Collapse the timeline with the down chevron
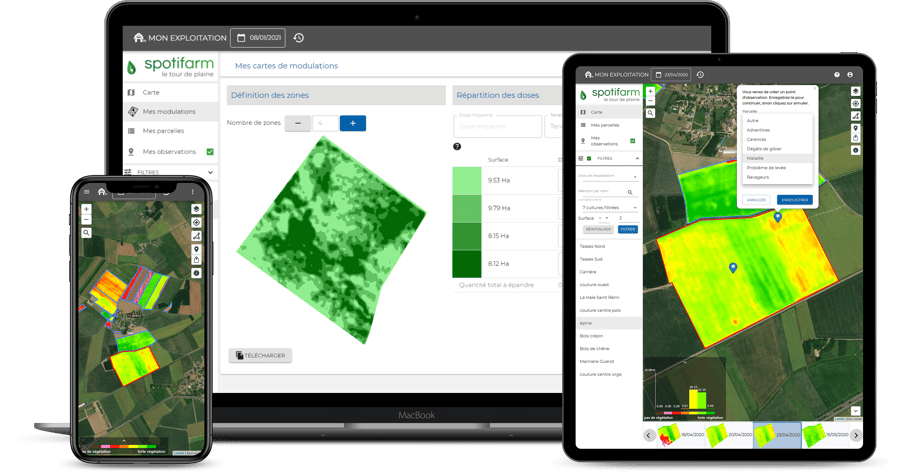This screenshot has height=472, width=900. [855, 411]
